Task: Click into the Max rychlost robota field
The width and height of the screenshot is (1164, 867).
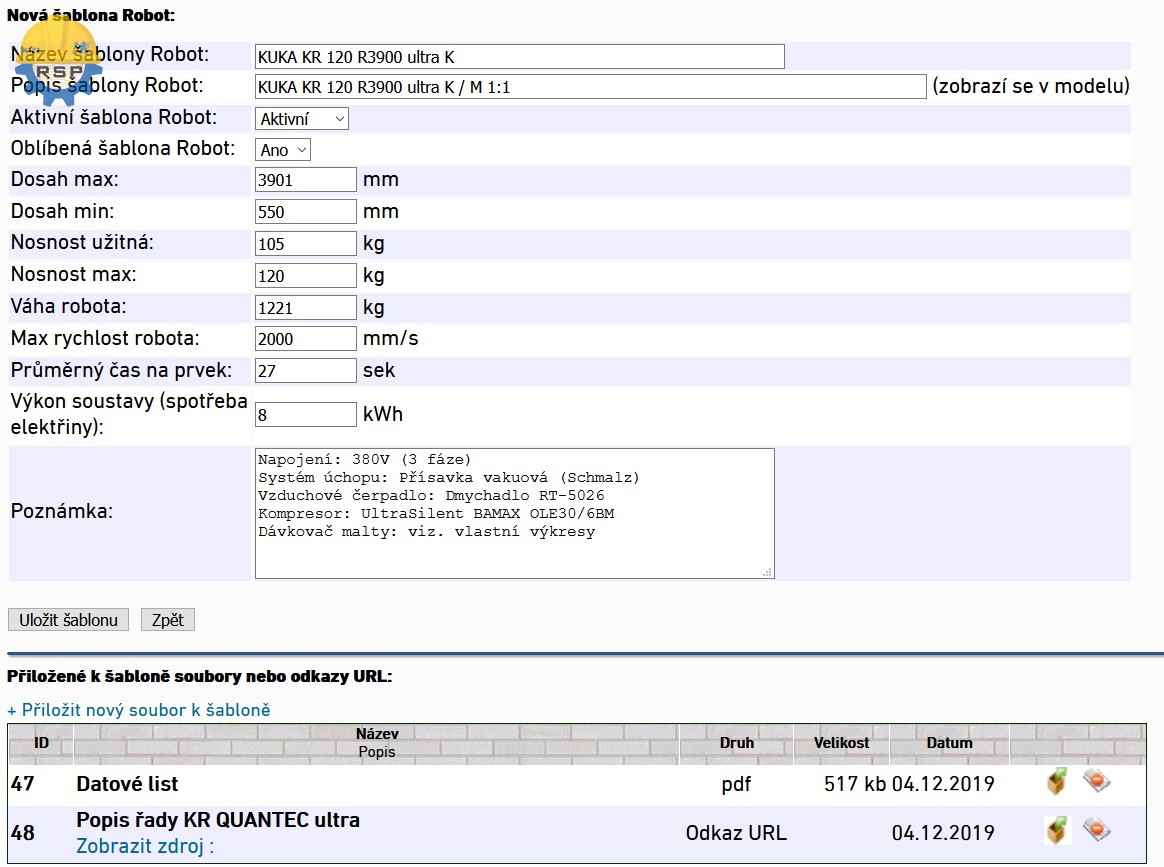Action: 305,338
